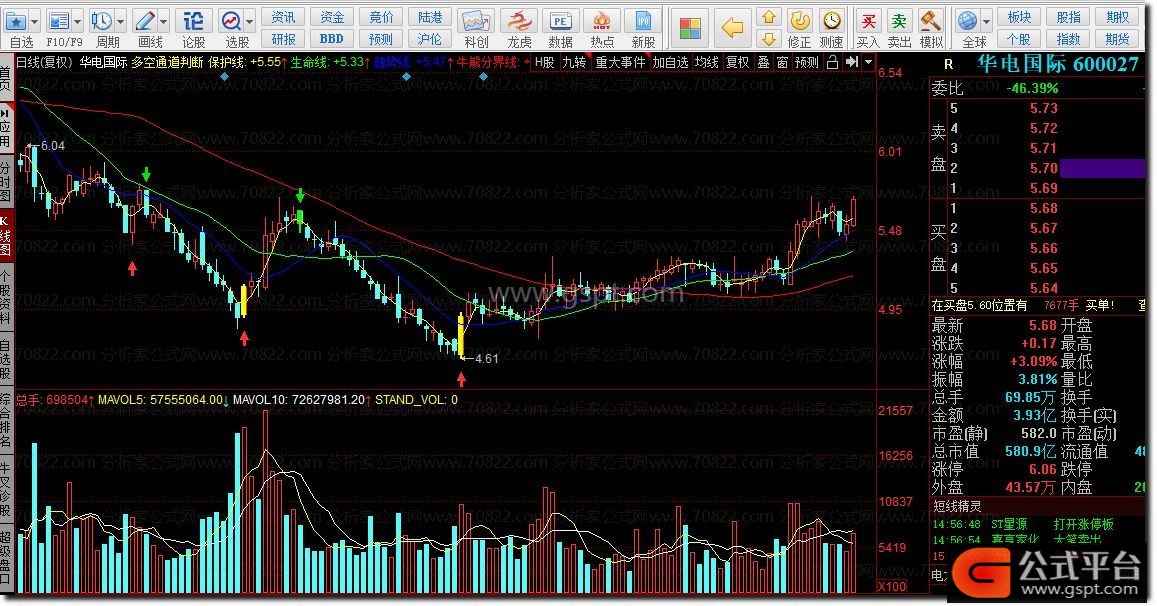Open the 股指 toolbar button
Screen dimensions: 1157x606
pyautogui.click(x=1068, y=17)
